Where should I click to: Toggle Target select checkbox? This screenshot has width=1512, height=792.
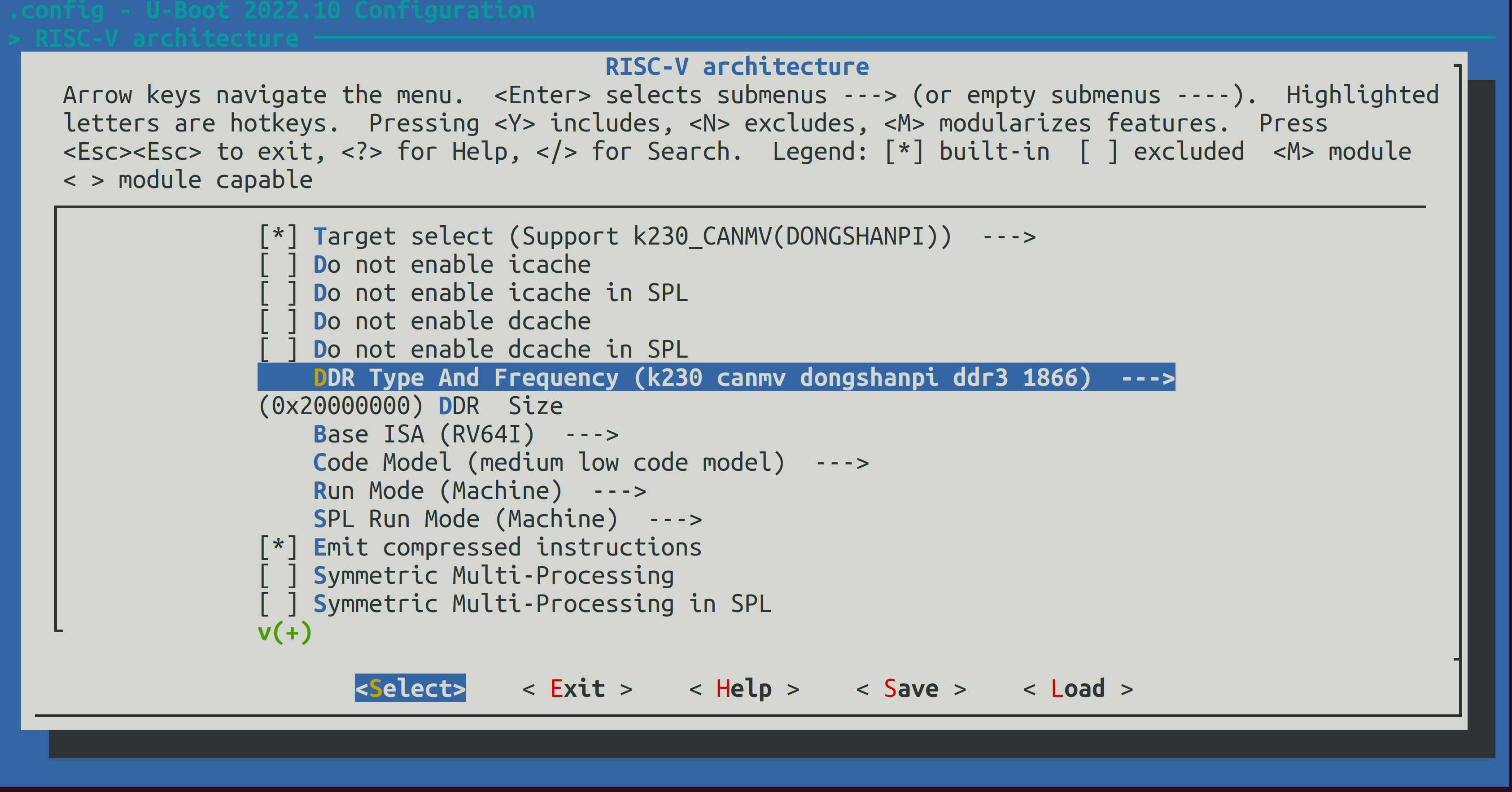click(x=278, y=236)
